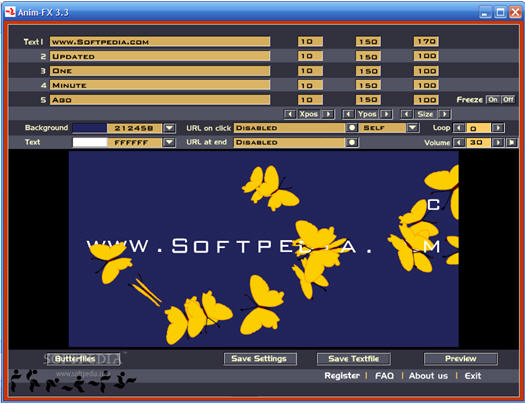Click Text 2 field Updated
The image size is (525, 404).
tap(160, 56)
